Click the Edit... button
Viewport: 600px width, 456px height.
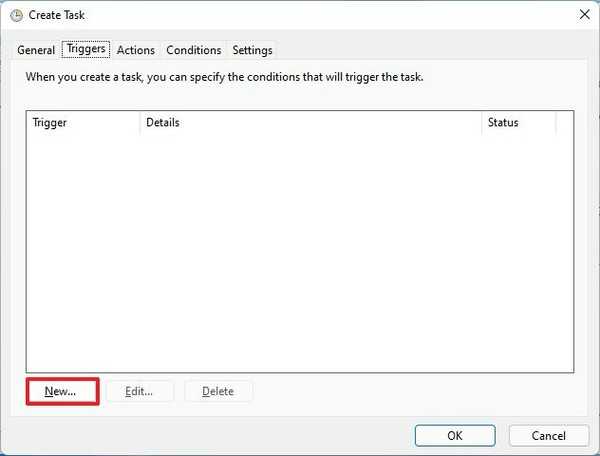tap(139, 391)
